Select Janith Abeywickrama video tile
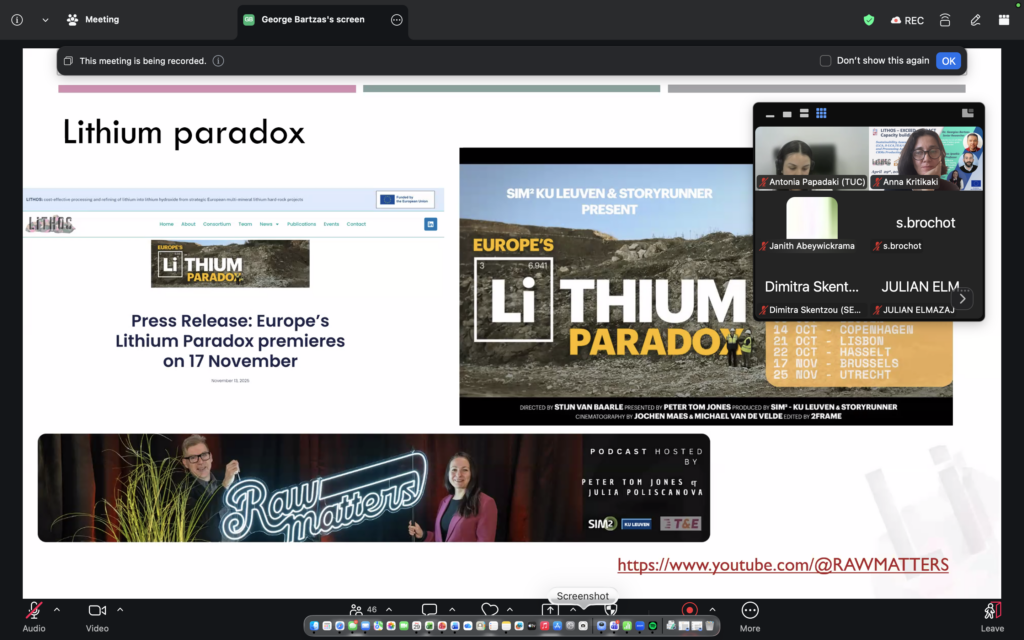Viewport: 1024px width, 640px height. (x=812, y=222)
